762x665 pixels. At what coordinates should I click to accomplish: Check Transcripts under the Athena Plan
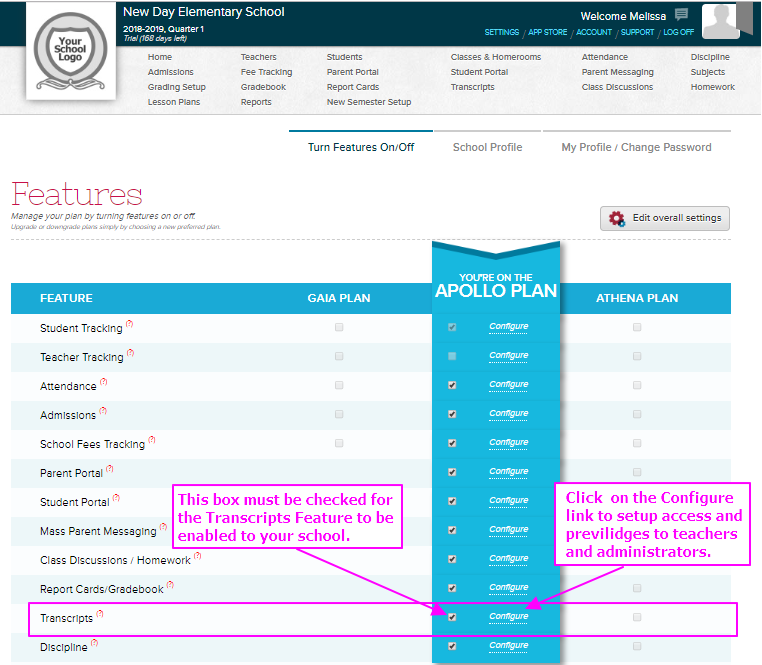pos(637,617)
